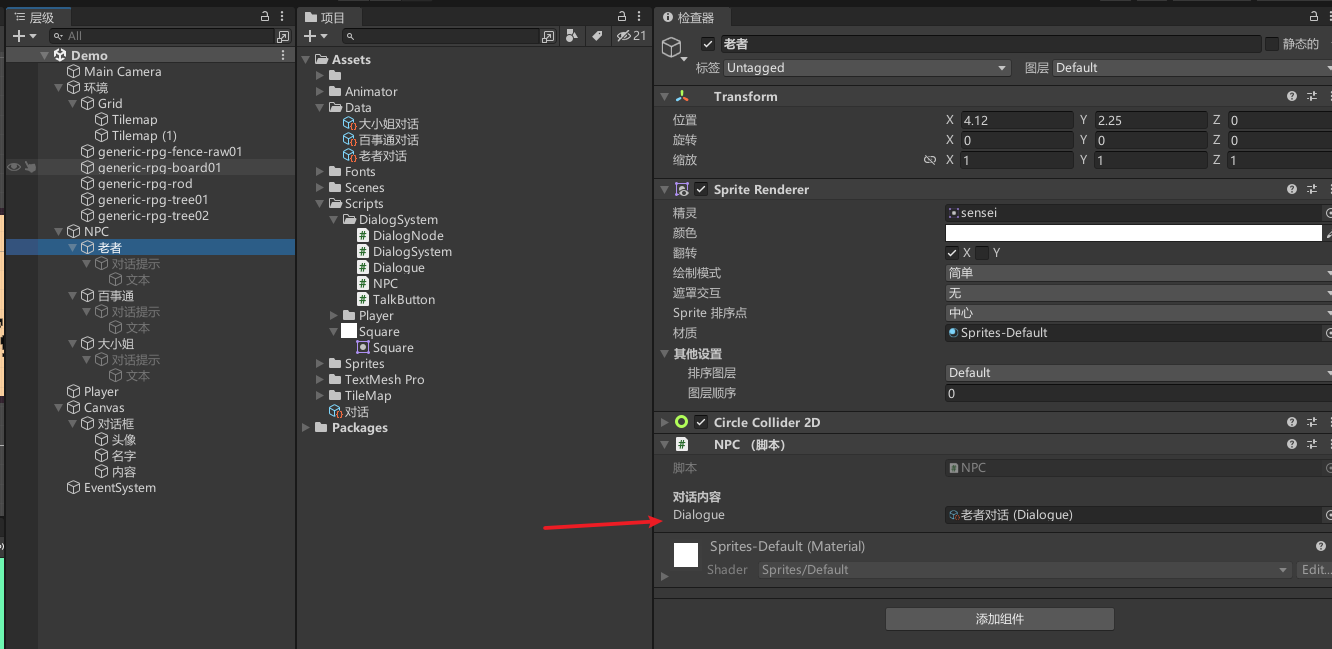Image resolution: width=1332 pixels, height=649 pixels.
Task: Open 排序图层 Default dropdown
Action: click(x=1138, y=373)
